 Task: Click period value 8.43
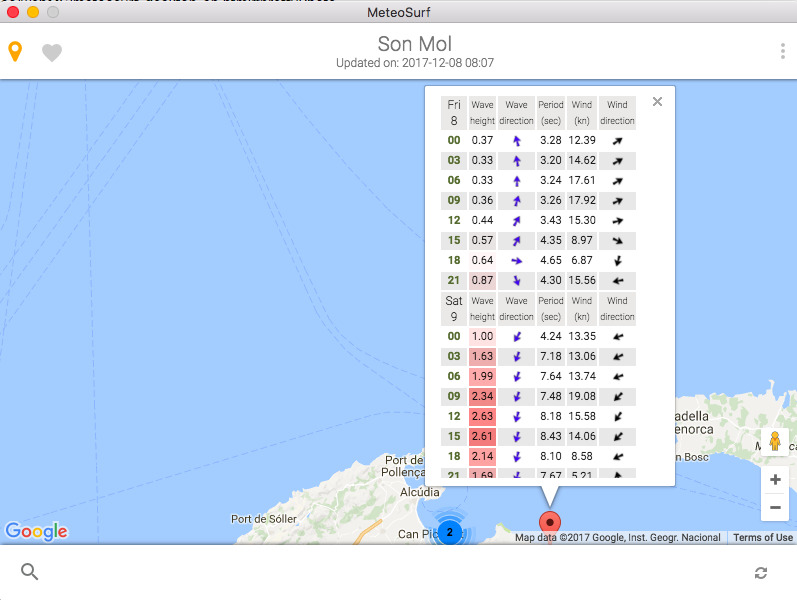[x=551, y=436]
